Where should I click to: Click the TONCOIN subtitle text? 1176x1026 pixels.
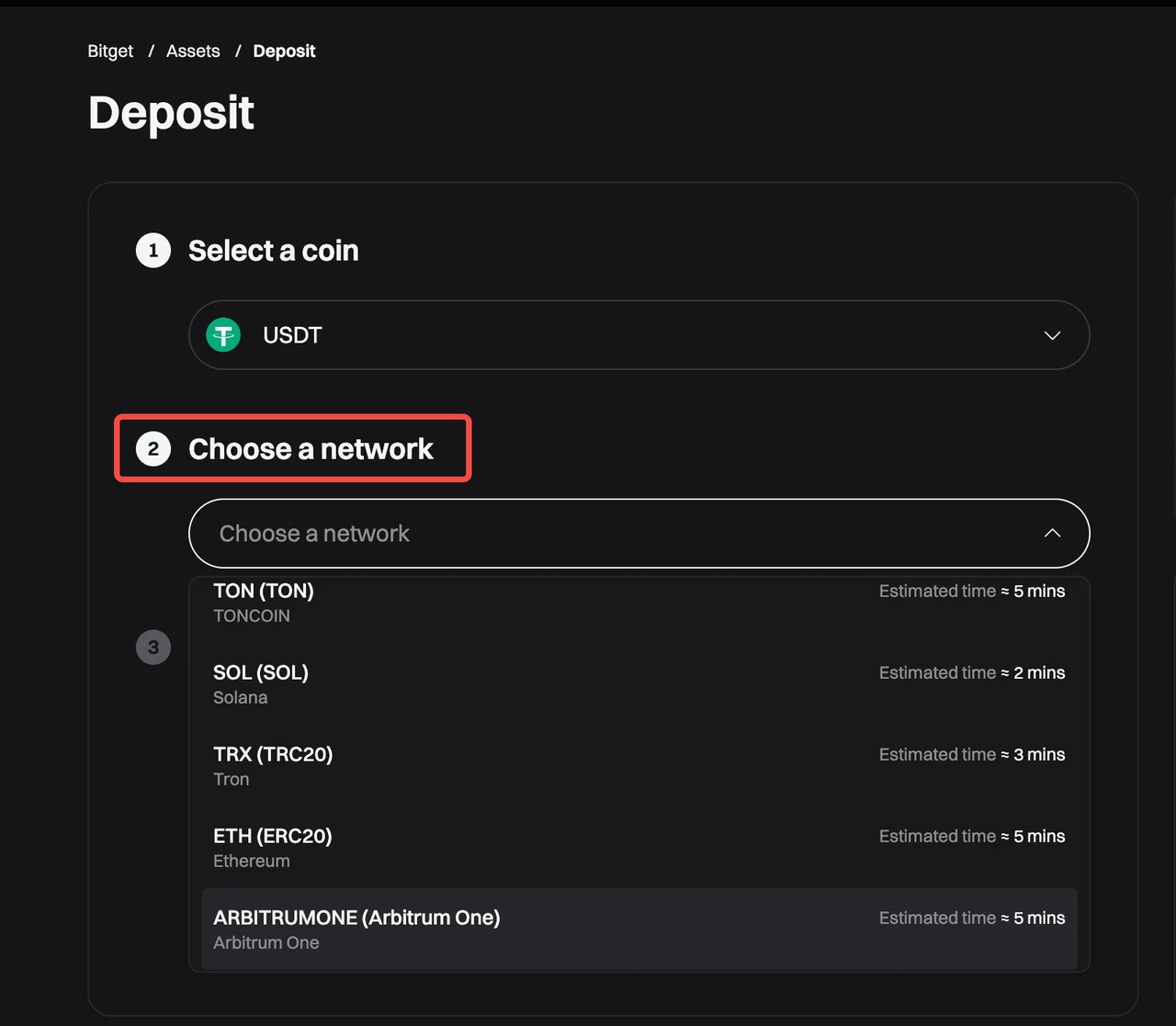pyautogui.click(x=252, y=616)
